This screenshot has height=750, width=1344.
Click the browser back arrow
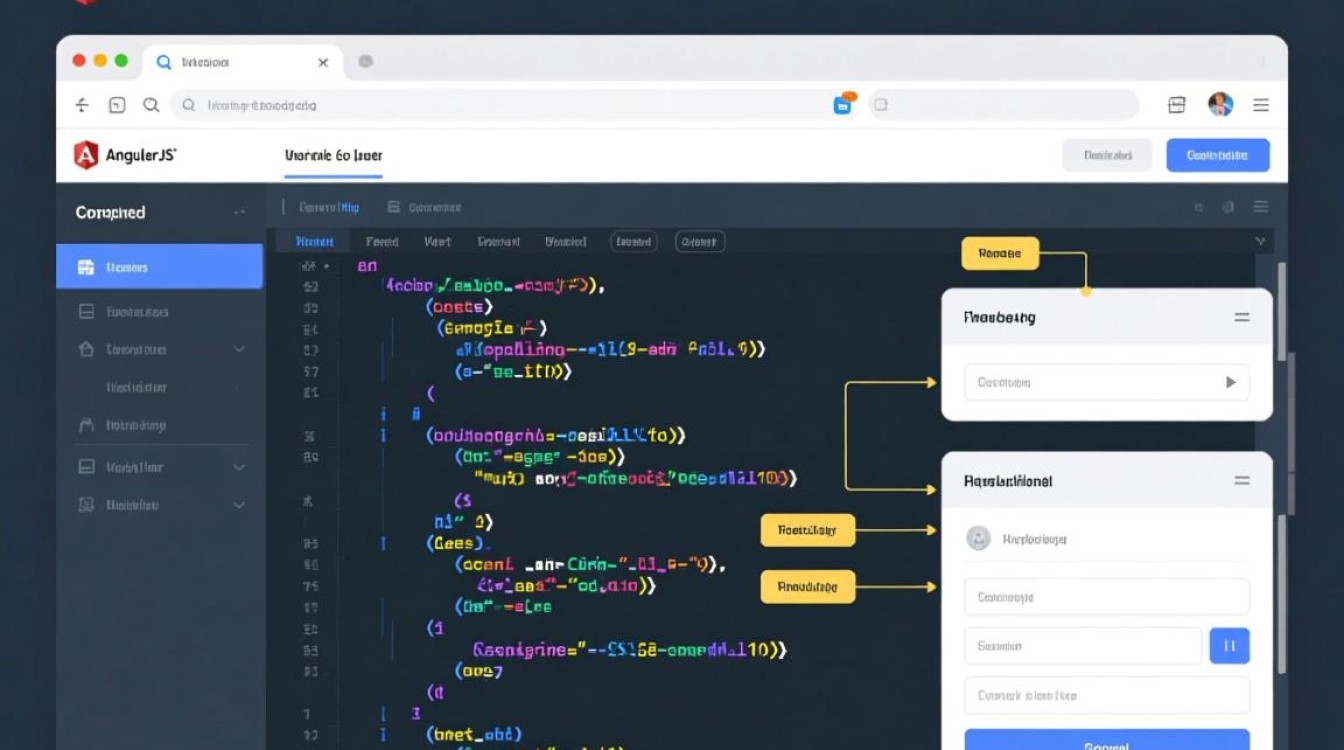[x=82, y=105]
